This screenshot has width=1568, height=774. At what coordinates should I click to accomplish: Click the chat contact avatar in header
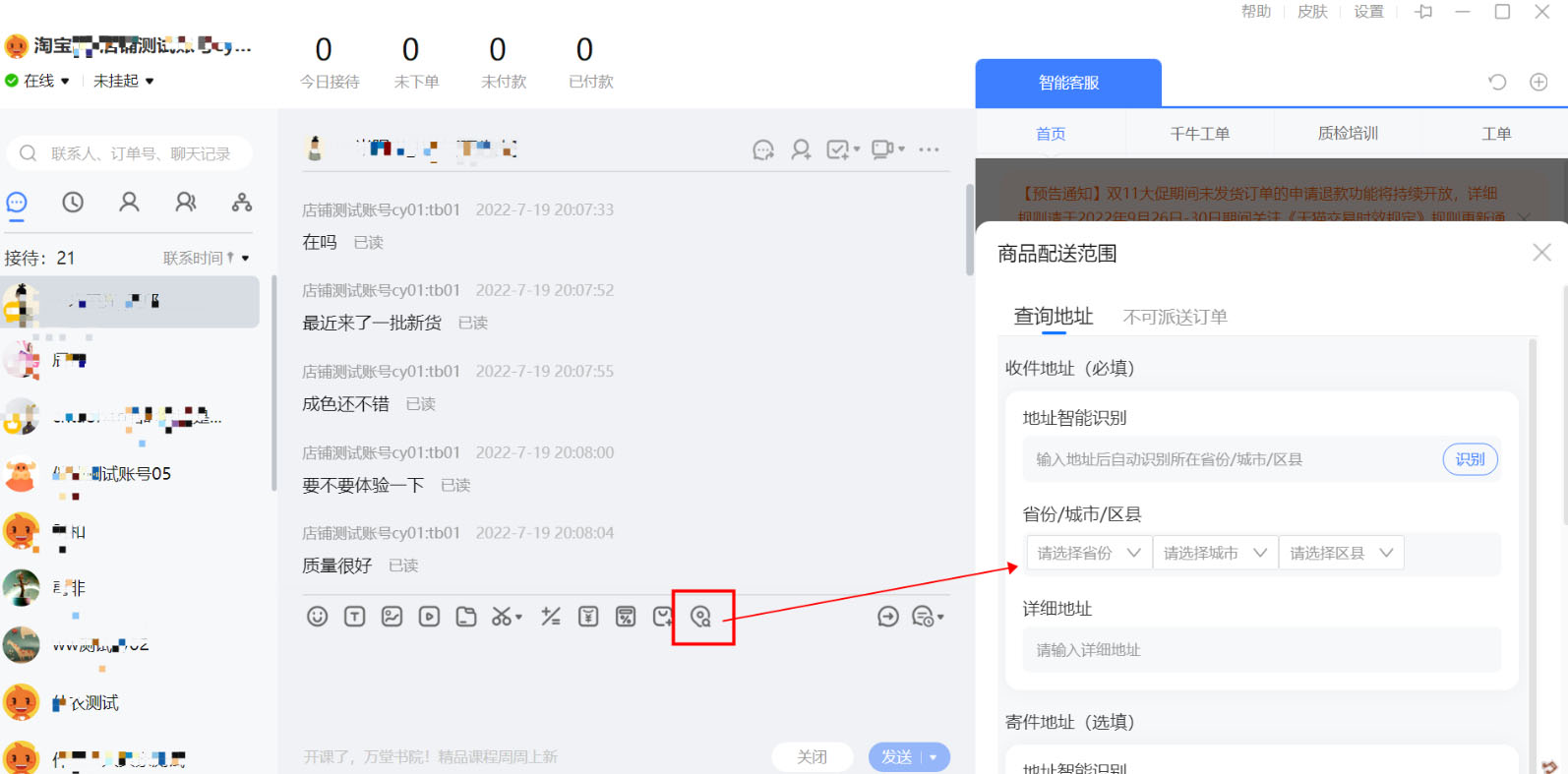click(x=315, y=149)
